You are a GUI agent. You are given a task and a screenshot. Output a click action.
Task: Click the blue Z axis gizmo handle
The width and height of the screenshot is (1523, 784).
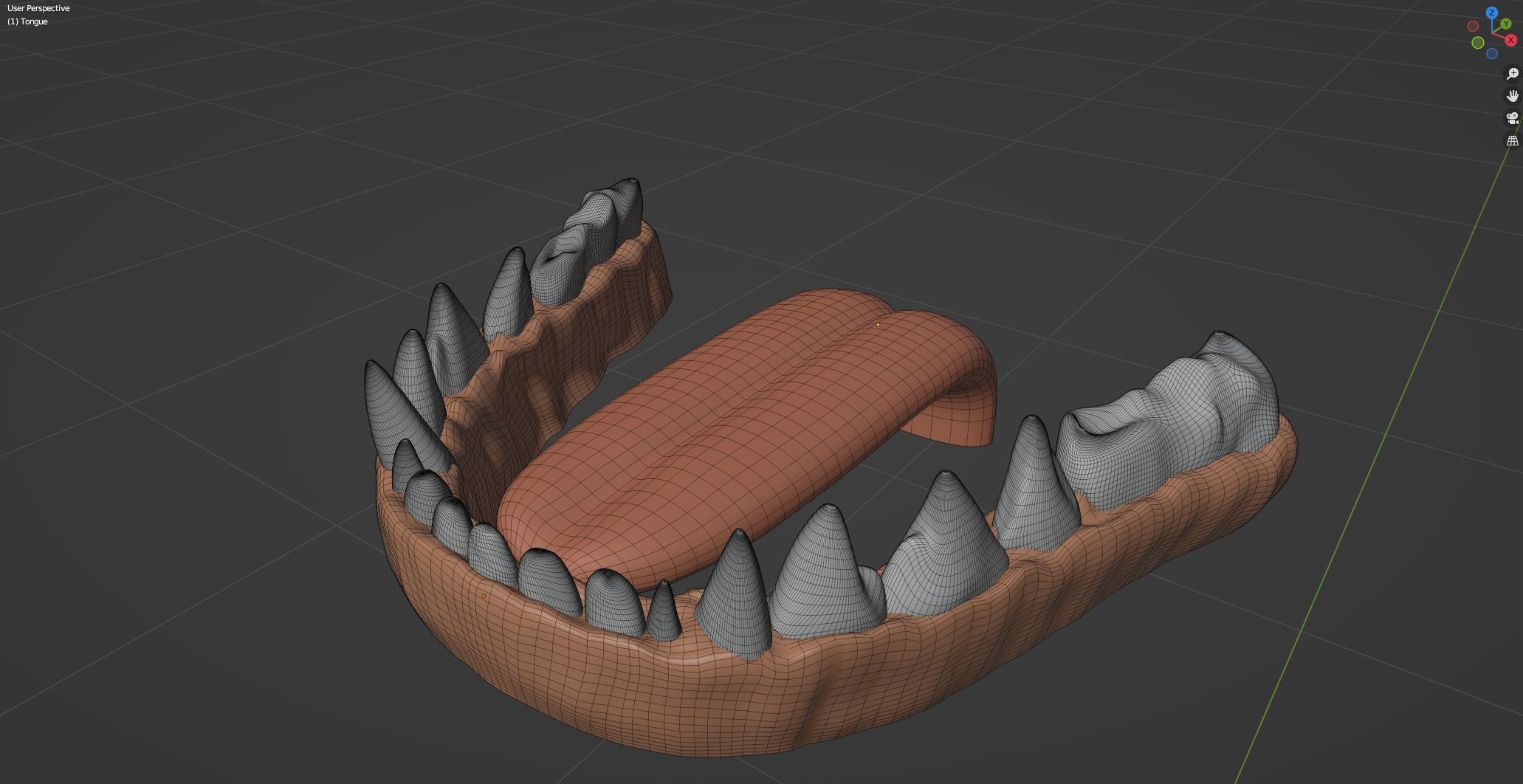(1492, 13)
